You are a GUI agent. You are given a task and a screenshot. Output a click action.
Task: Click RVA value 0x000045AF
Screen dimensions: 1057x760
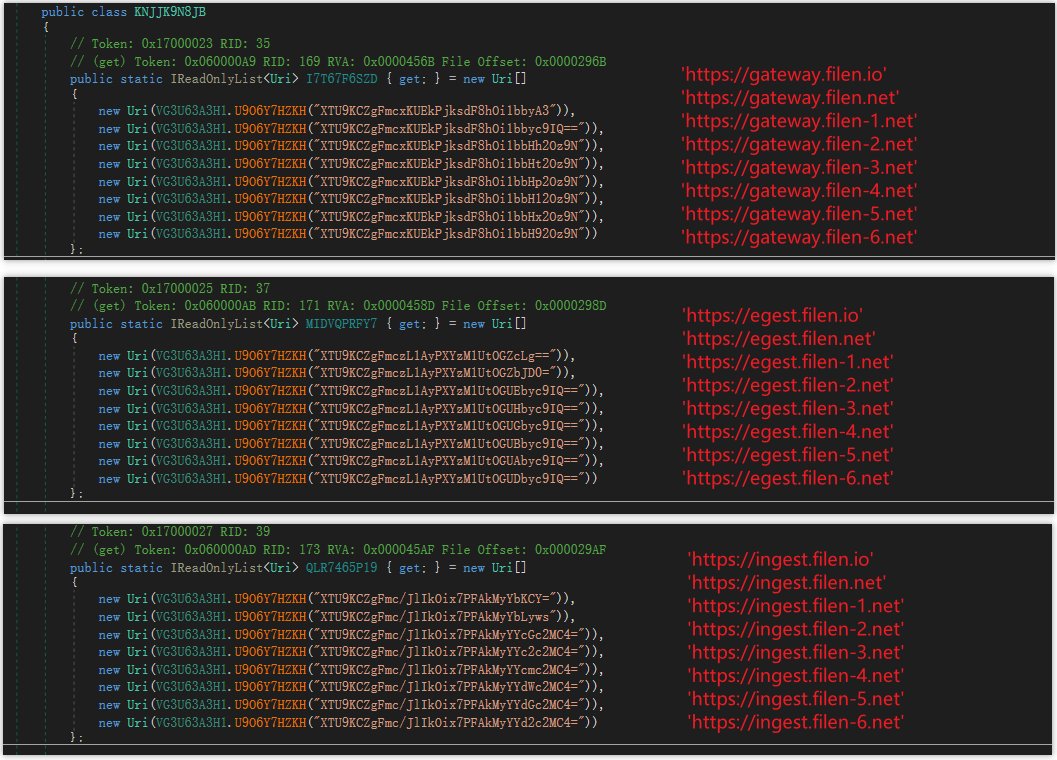click(399, 550)
